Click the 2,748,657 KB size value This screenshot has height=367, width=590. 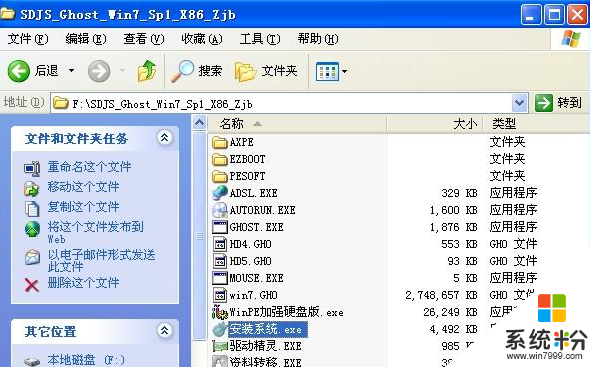pyautogui.click(x=441, y=295)
